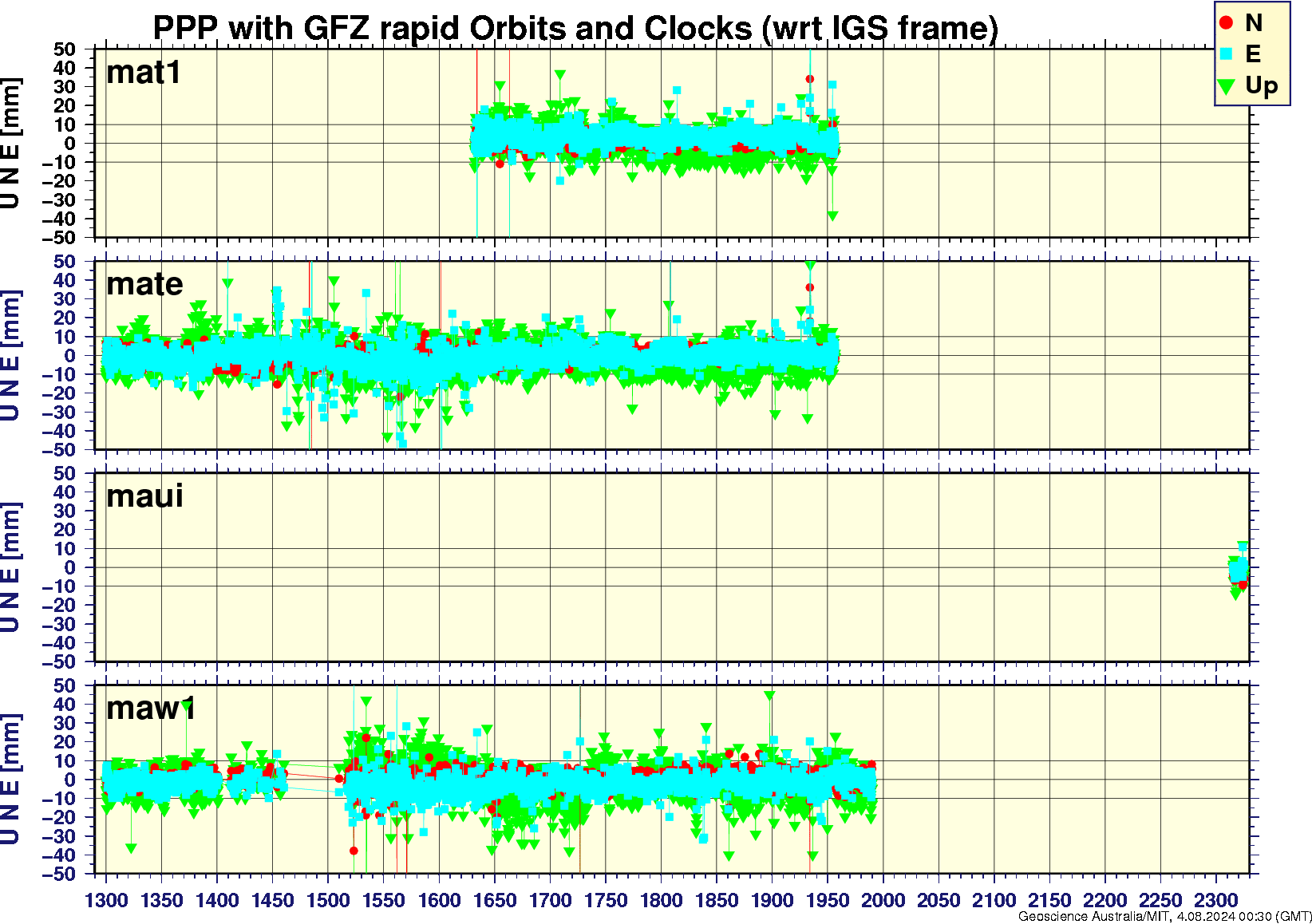Click the 'mate' station label
The width and height of the screenshot is (1312, 924).
(x=144, y=284)
